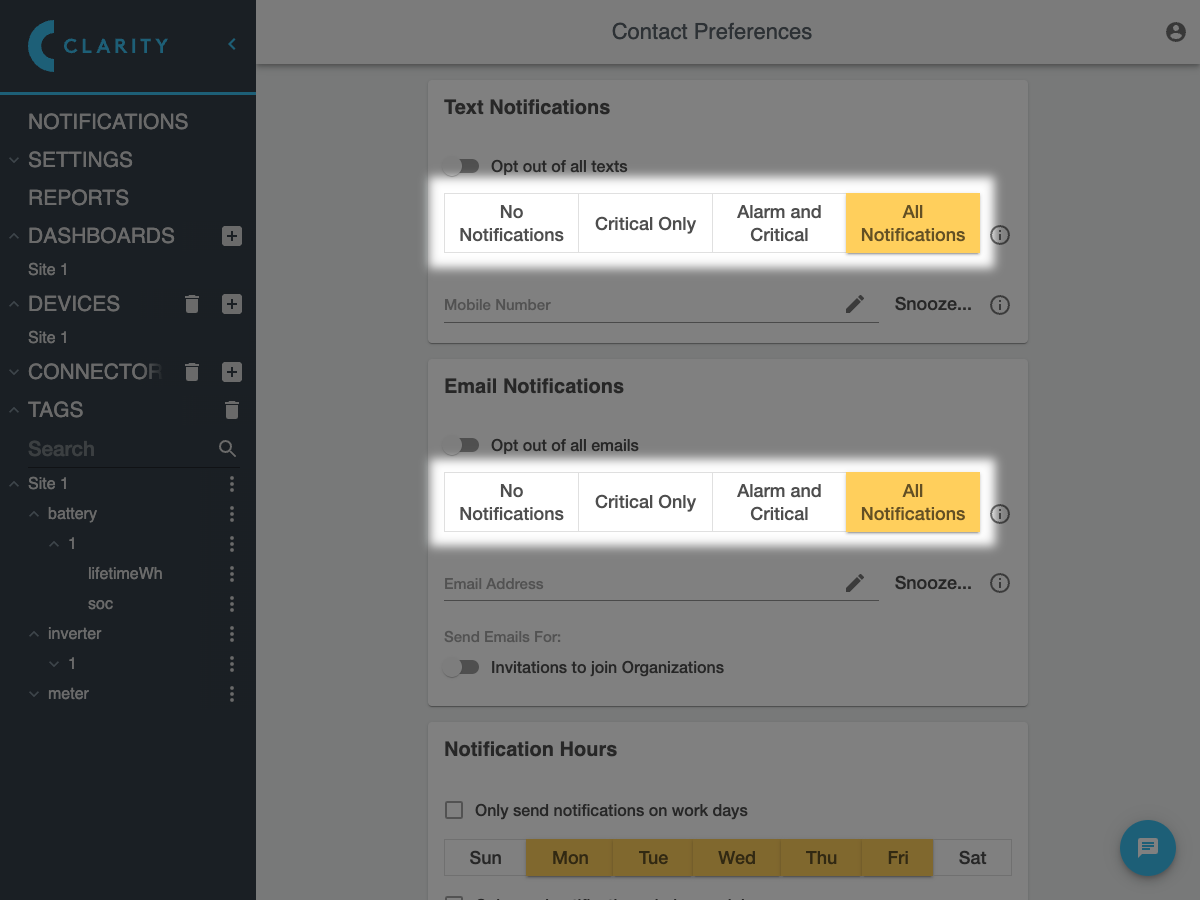Image resolution: width=1200 pixels, height=900 pixels.
Task: Delete devices using the Devices trash icon
Action: pyautogui.click(x=193, y=304)
